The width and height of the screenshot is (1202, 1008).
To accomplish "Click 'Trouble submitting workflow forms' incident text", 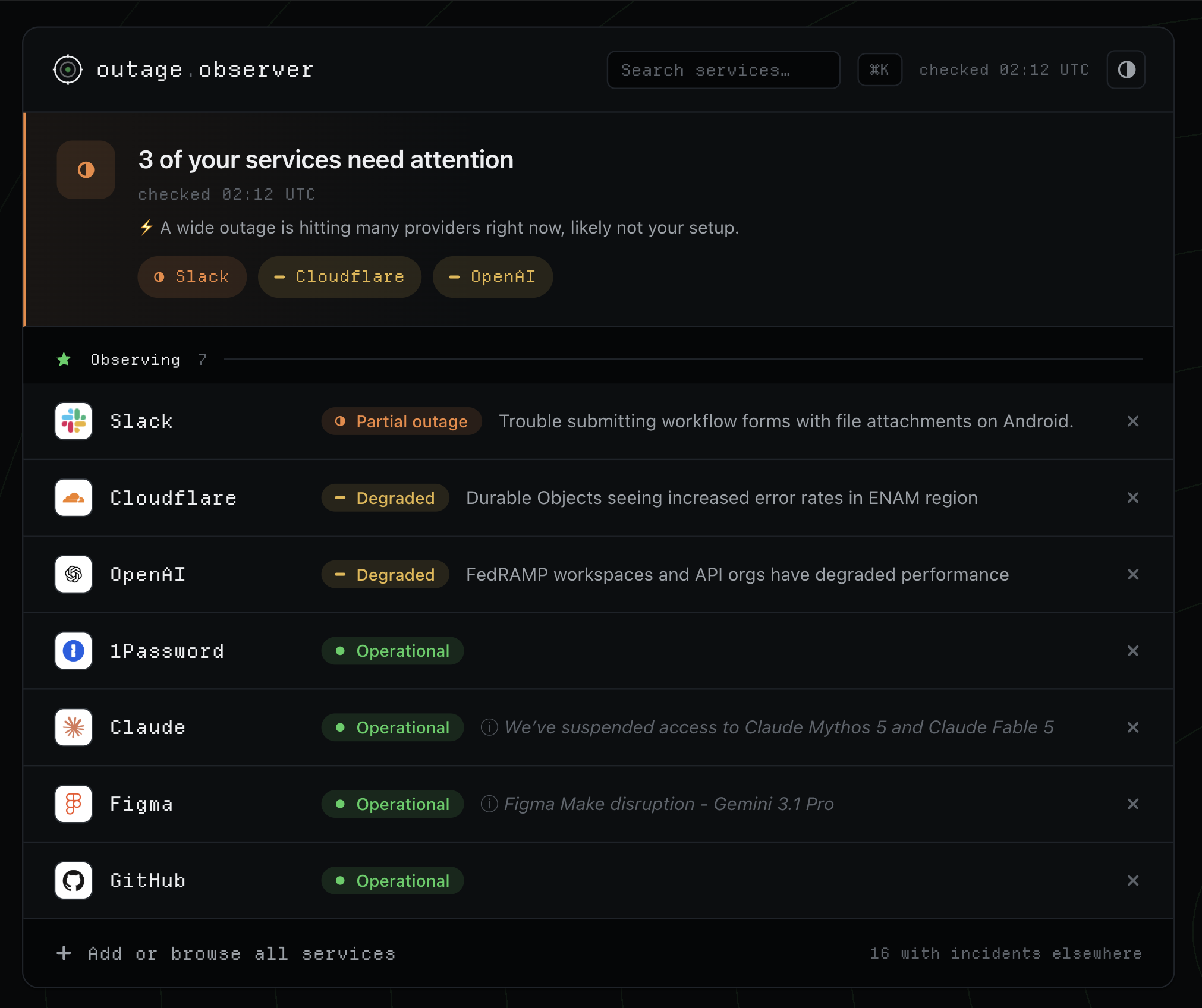I will pyautogui.click(x=786, y=421).
